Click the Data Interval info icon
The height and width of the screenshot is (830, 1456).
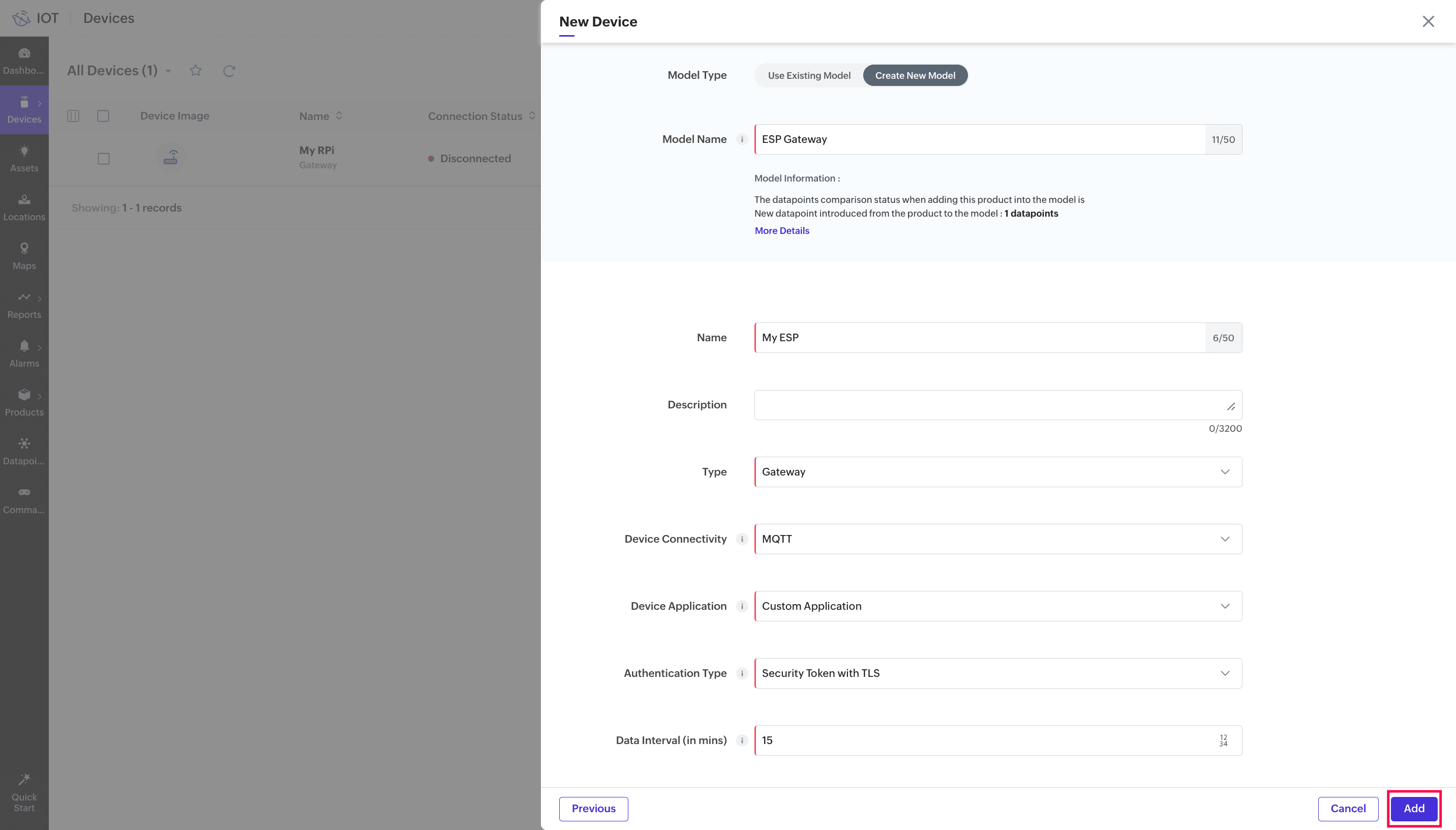pyautogui.click(x=742, y=740)
